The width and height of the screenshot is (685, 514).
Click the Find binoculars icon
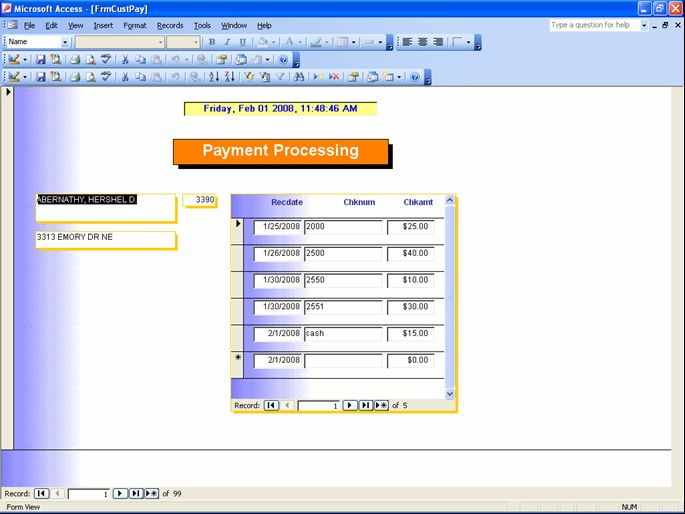299,77
